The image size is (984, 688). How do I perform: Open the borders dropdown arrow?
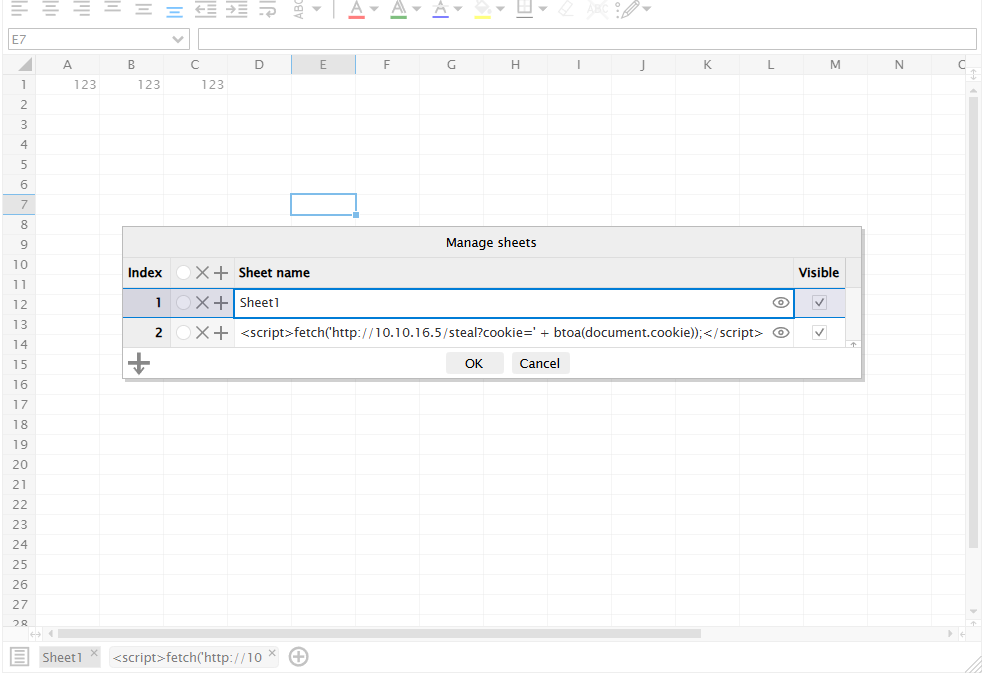543,9
